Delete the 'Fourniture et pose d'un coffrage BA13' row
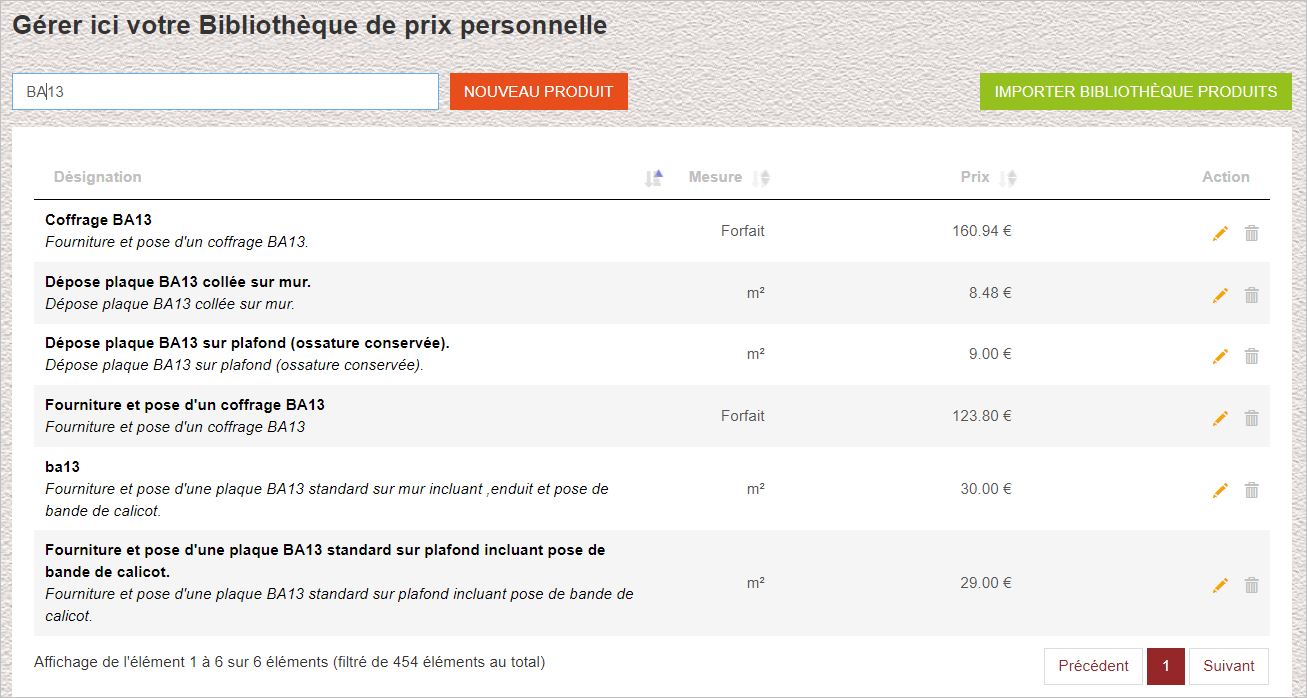 click(1252, 418)
